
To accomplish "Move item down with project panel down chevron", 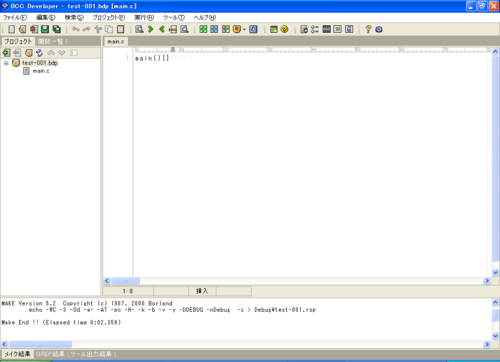I will tap(62, 53).
